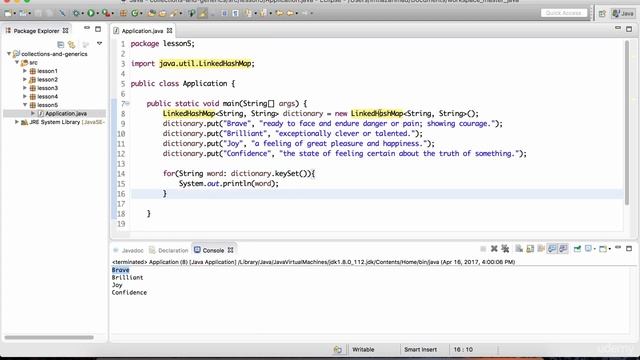Click the New Java Class icon
Image resolution: width=640 pixels, height=360 pixels.
tap(134, 13)
